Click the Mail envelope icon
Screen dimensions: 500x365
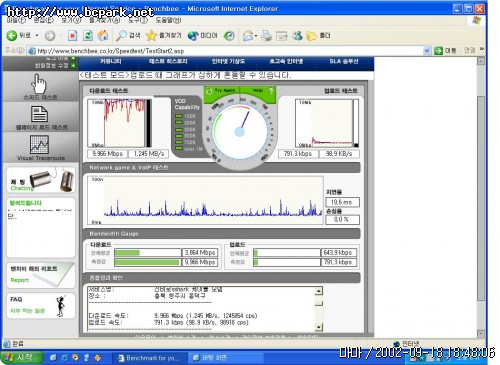click(x=248, y=36)
